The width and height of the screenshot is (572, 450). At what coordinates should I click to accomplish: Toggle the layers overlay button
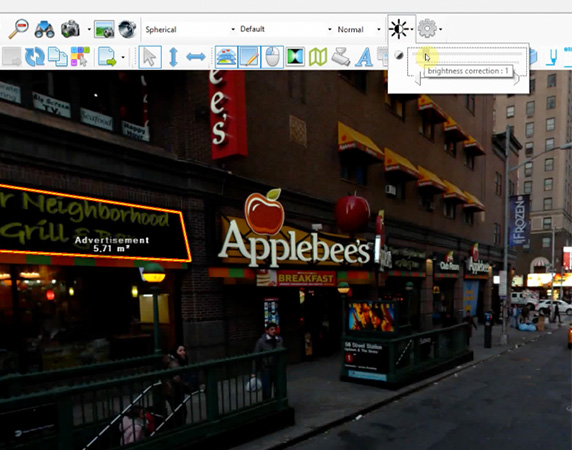coord(226,57)
